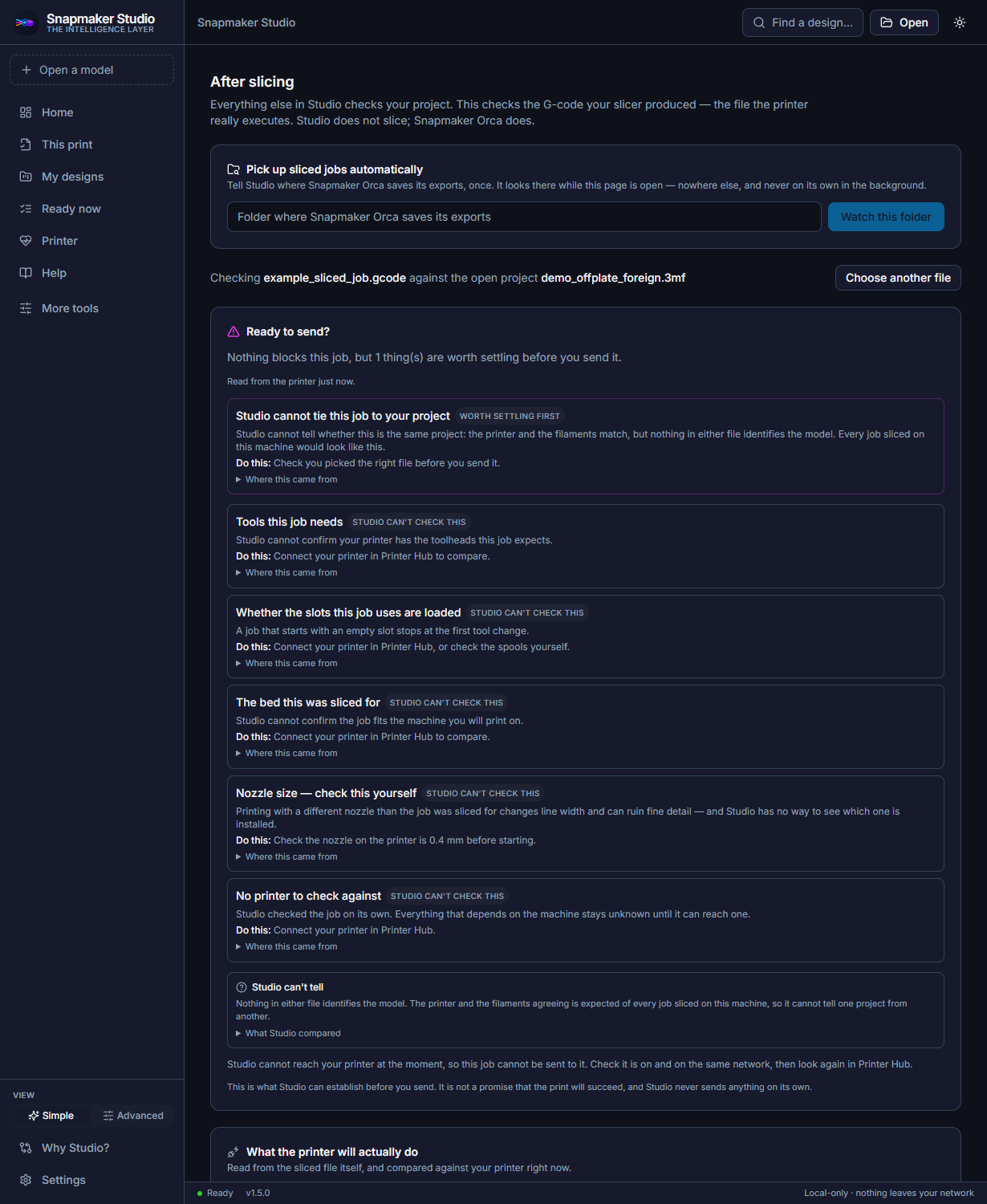The width and height of the screenshot is (987, 1204).
Task: Click the Printer heart-pulse icon
Action: [x=26, y=241]
